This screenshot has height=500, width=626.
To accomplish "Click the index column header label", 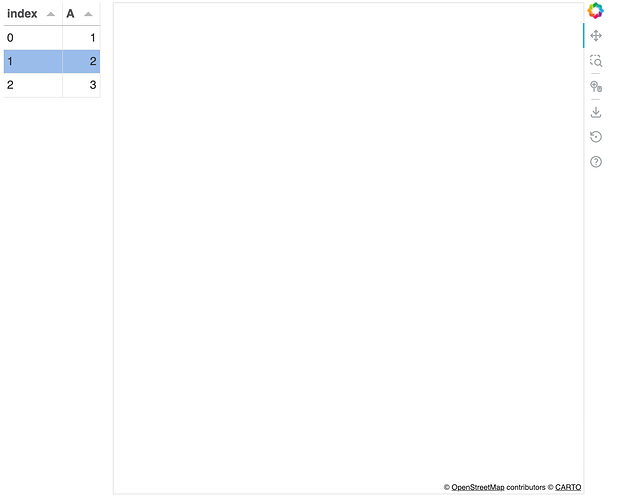I will coord(23,14).
